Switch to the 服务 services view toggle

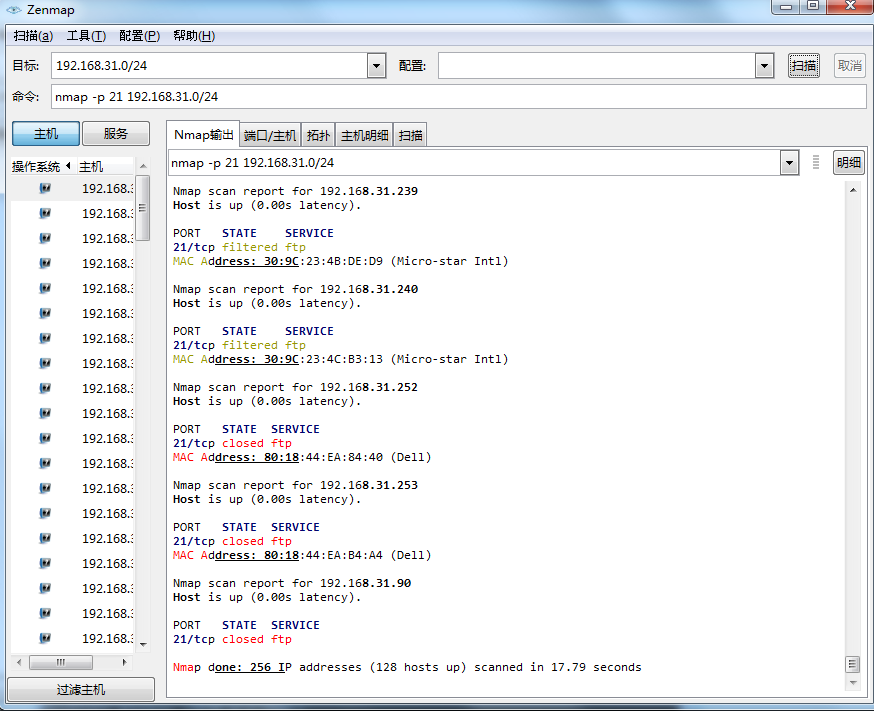click(116, 134)
